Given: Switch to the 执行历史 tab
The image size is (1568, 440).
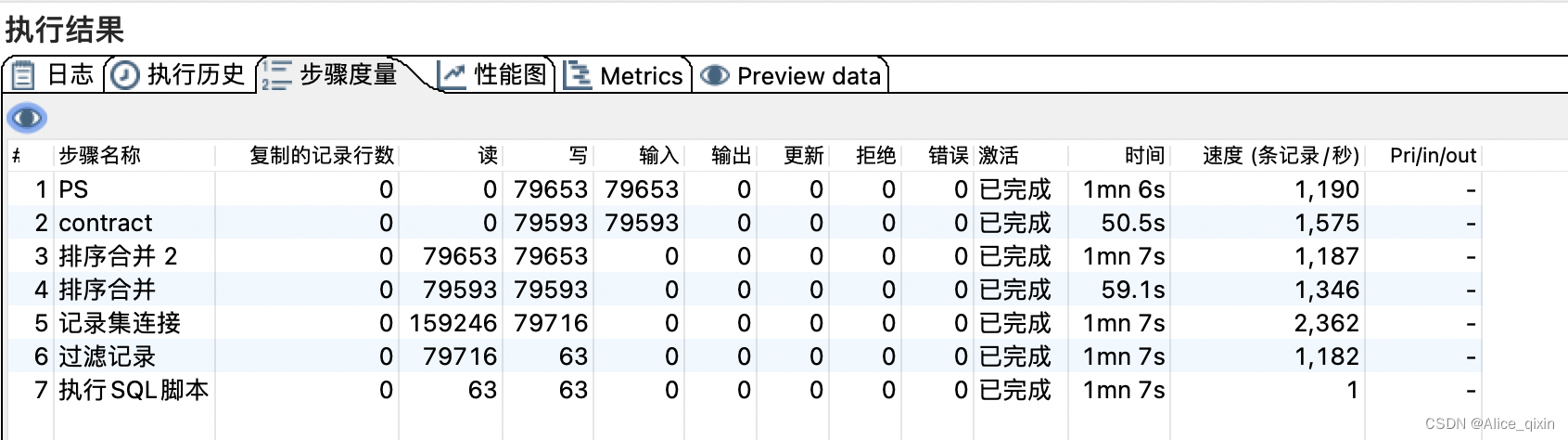Looking at the screenshot, I should pyautogui.click(x=179, y=74).
